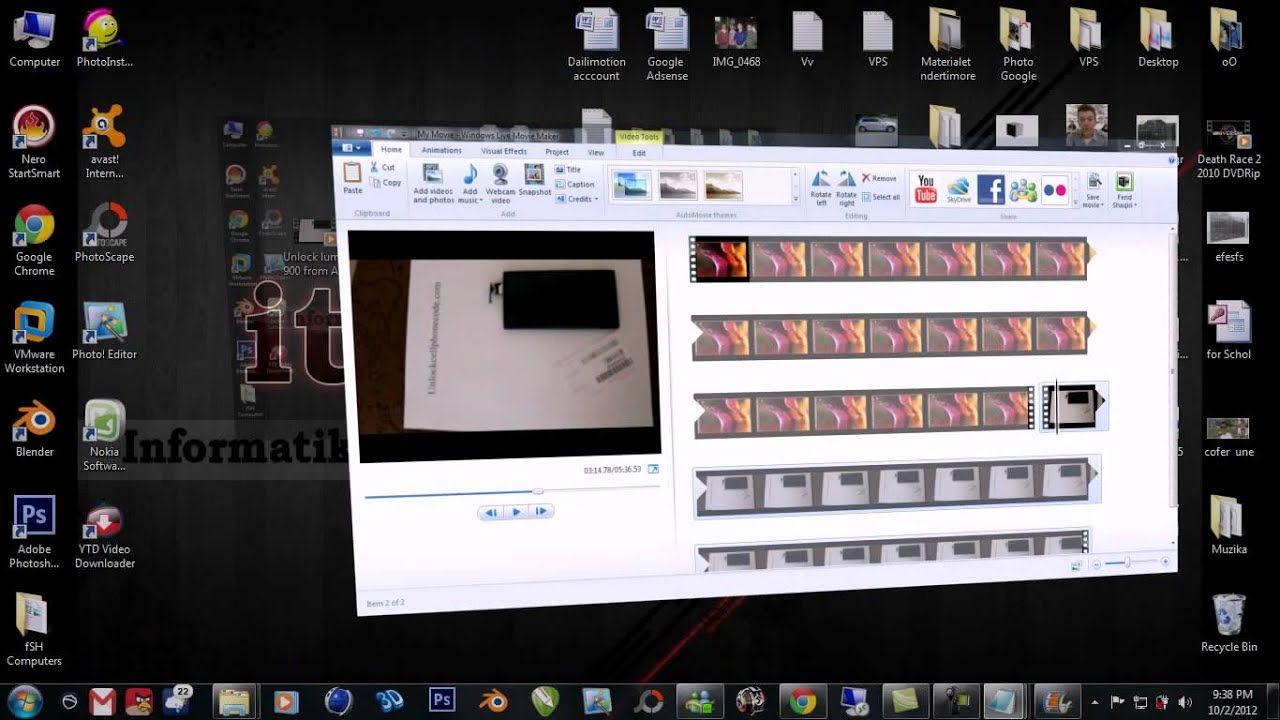Image resolution: width=1280 pixels, height=720 pixels.
Task: Remove the selected clip
Action: [x=880, y=178]
